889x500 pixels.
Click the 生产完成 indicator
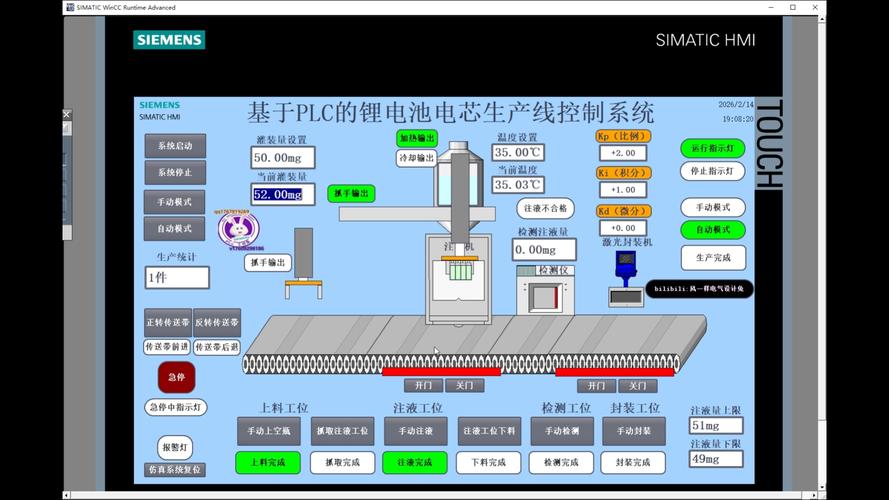click(713, 258)
